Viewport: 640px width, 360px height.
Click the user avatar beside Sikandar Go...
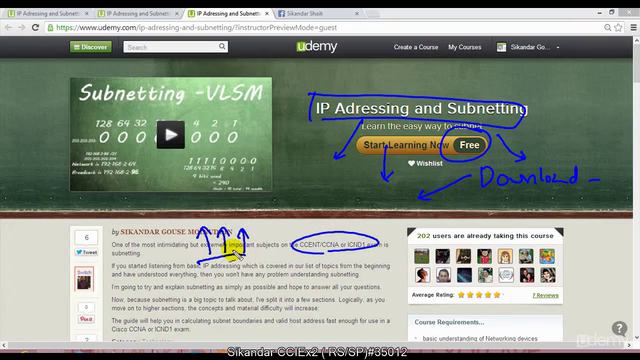coord(501,47)
